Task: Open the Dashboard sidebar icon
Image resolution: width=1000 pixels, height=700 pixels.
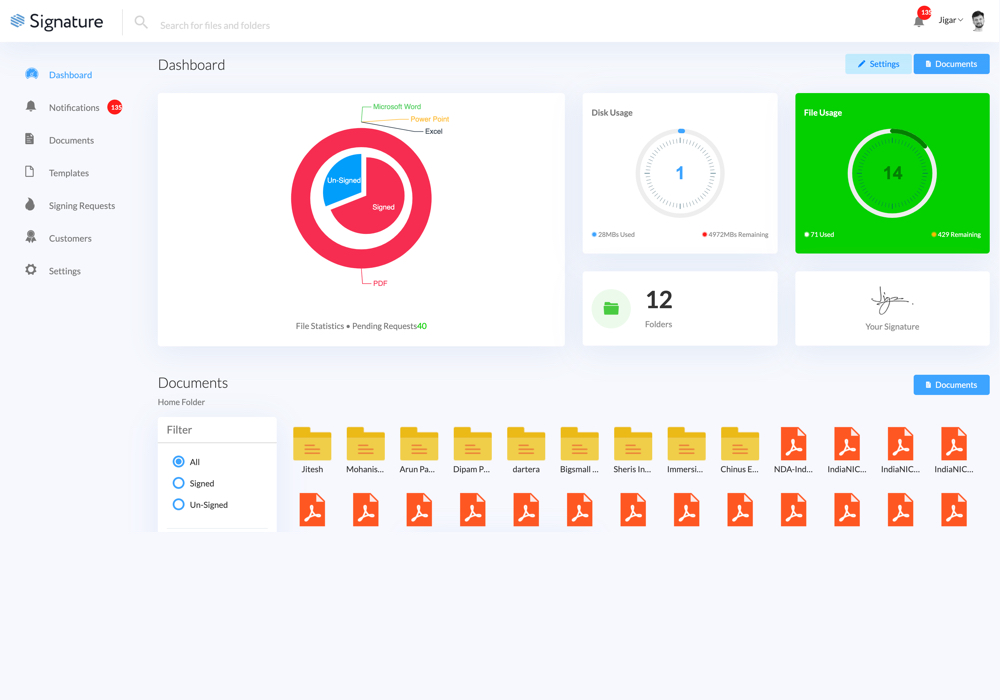Action: pyautogui.click(x=32, y=74)
